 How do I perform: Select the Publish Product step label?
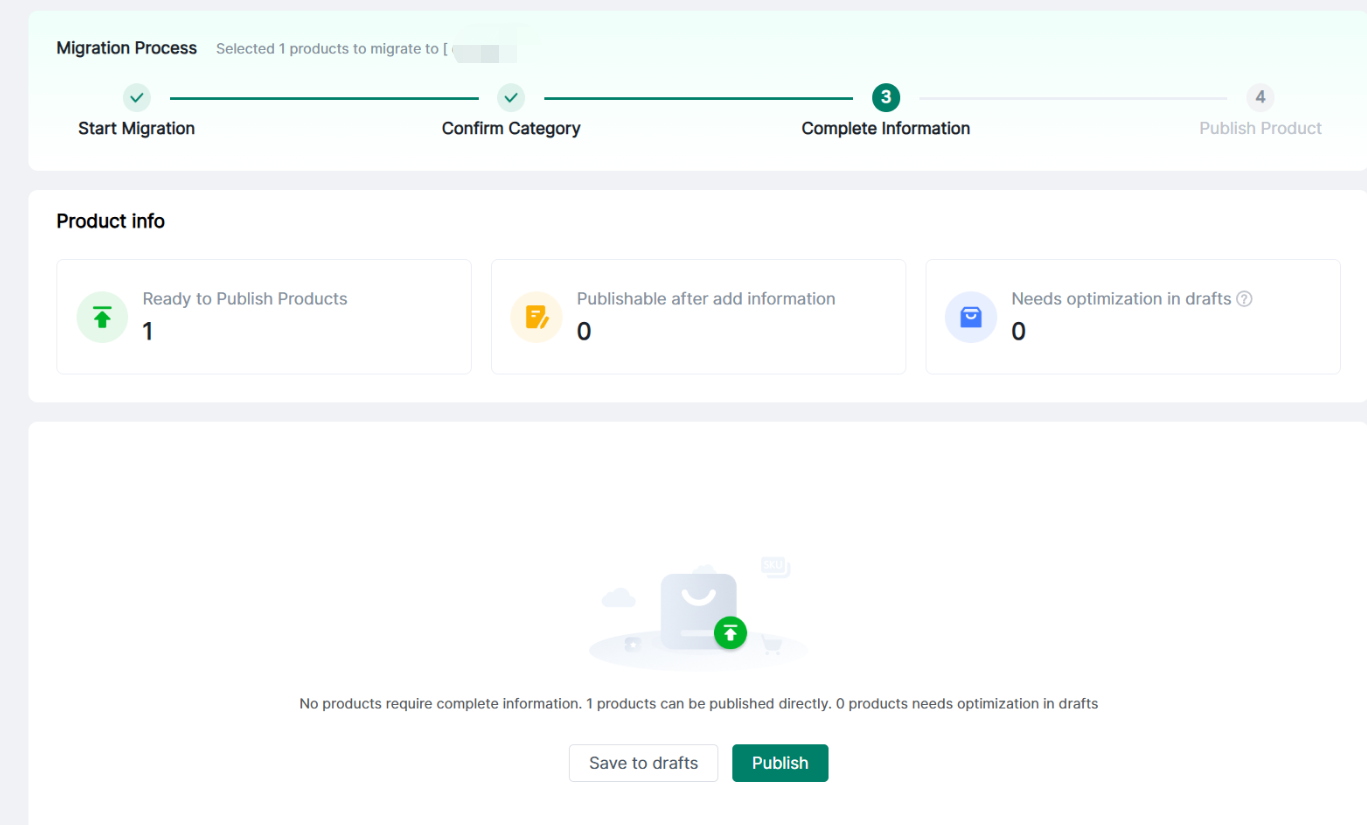(1260, 129)
